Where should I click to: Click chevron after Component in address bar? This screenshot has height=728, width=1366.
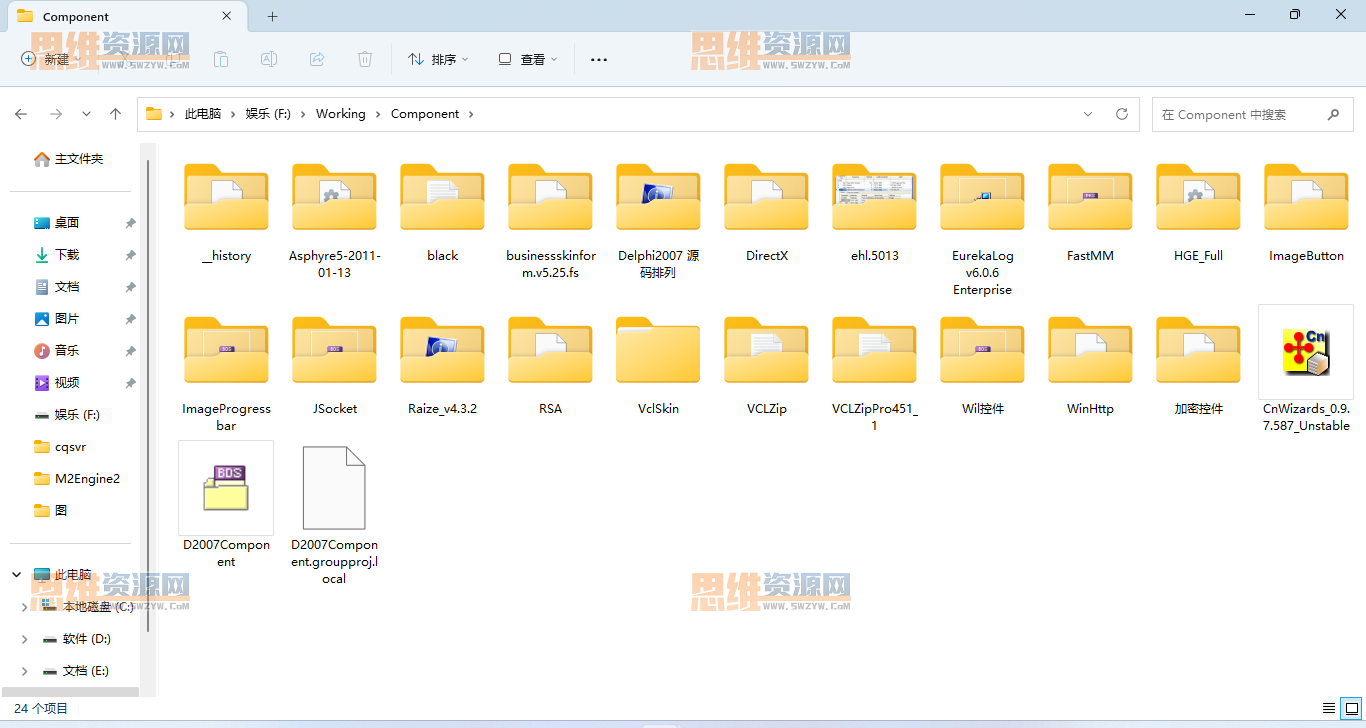471,114
